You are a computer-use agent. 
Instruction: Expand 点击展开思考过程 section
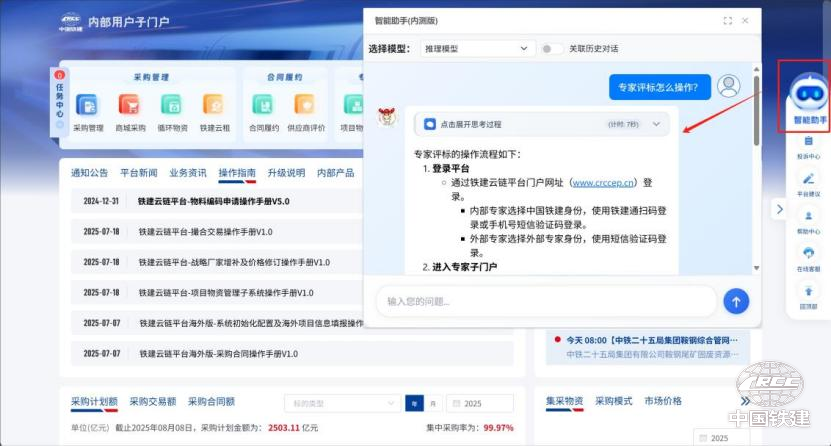[x=541, y=124]
